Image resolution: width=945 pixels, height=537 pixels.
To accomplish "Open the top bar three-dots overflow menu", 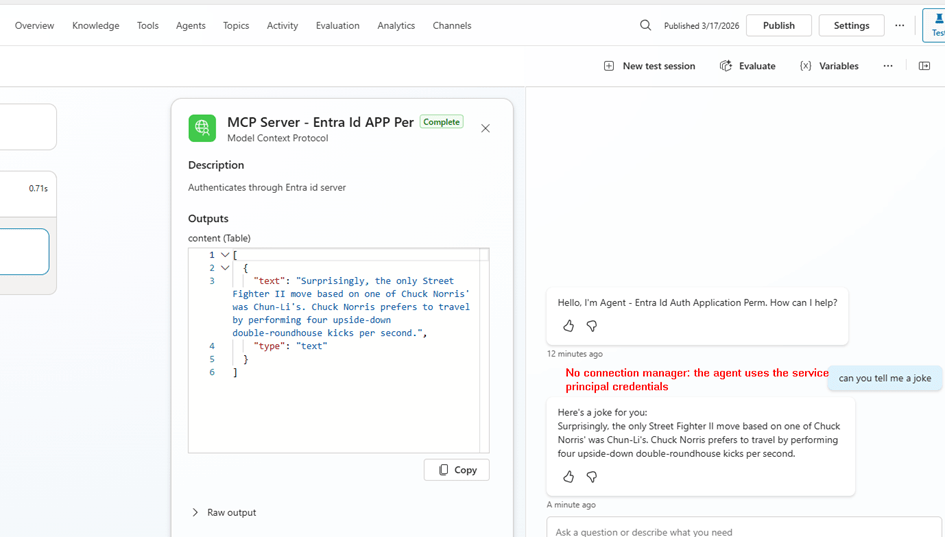I will [899, 25].
